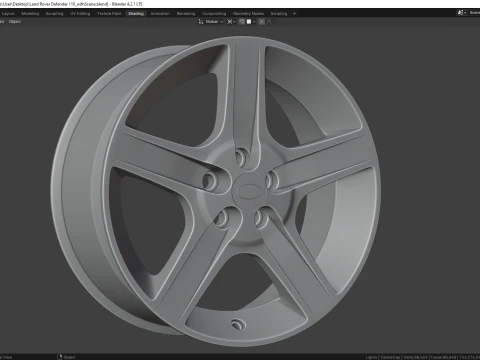Click the proportional falloff curve icon
Image resolution: width=480 pixels, height=360 pixels.
270,22
